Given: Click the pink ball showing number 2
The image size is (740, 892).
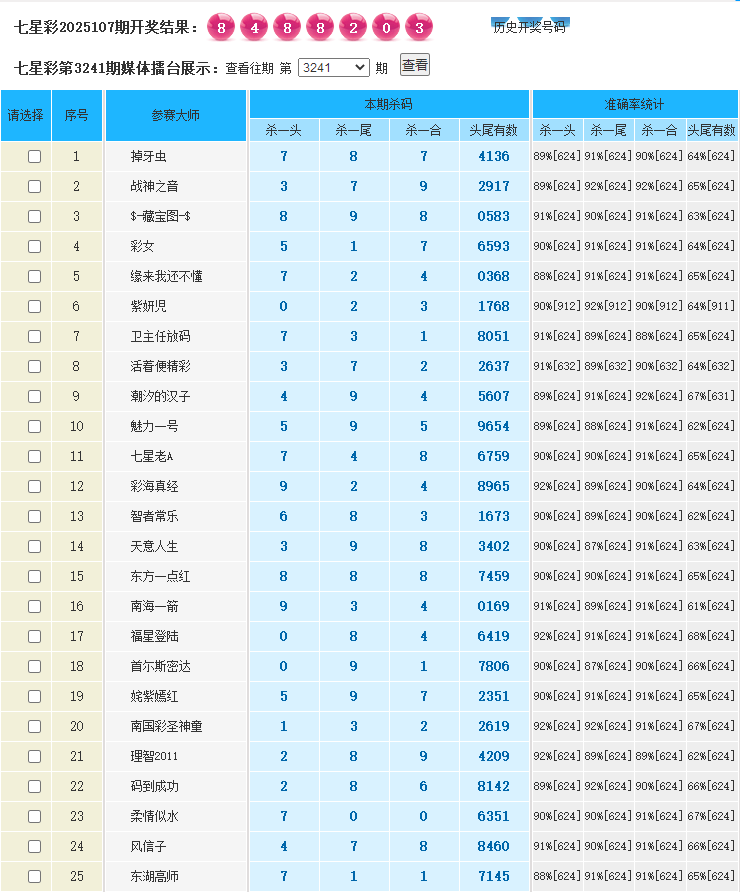Looking at the screenshot, I should (x=353, y=27).
